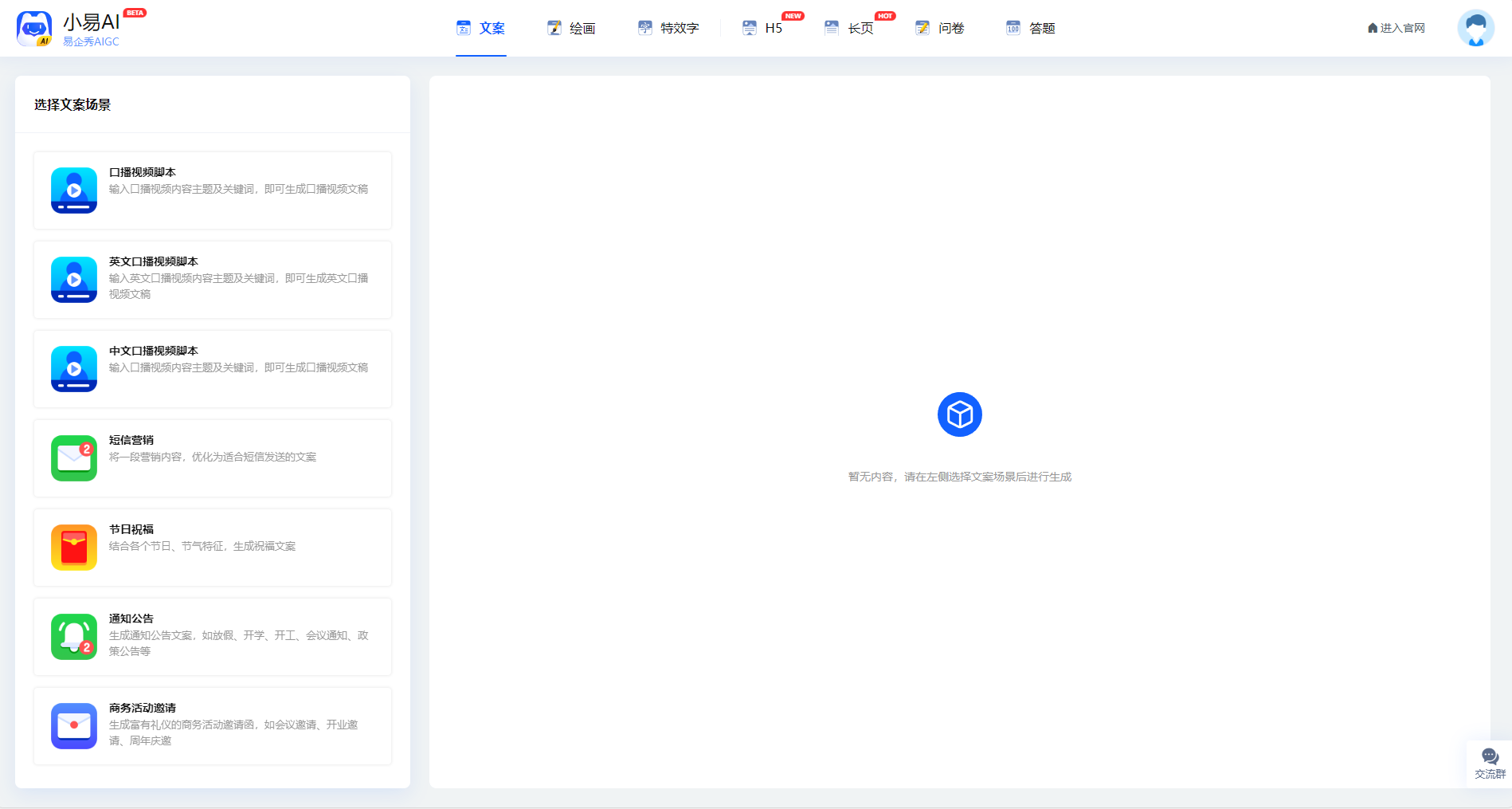Open the 问卷 tab

[941, 29]
